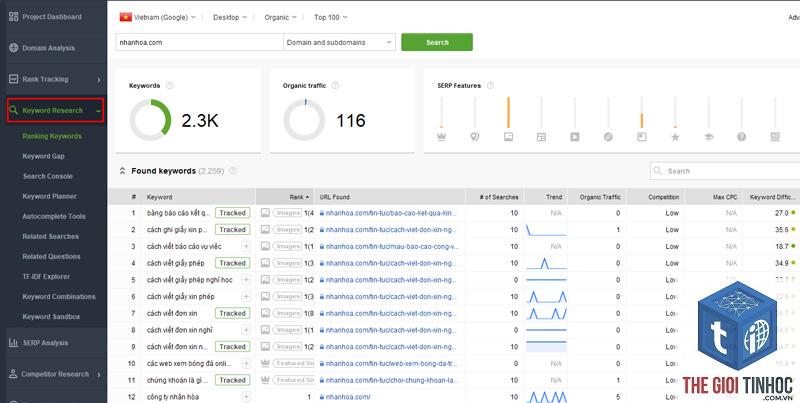Screen dimensions: 800x403
Task: Open TF-IDF Explorer in sidebar
Action: pos(46,276)
